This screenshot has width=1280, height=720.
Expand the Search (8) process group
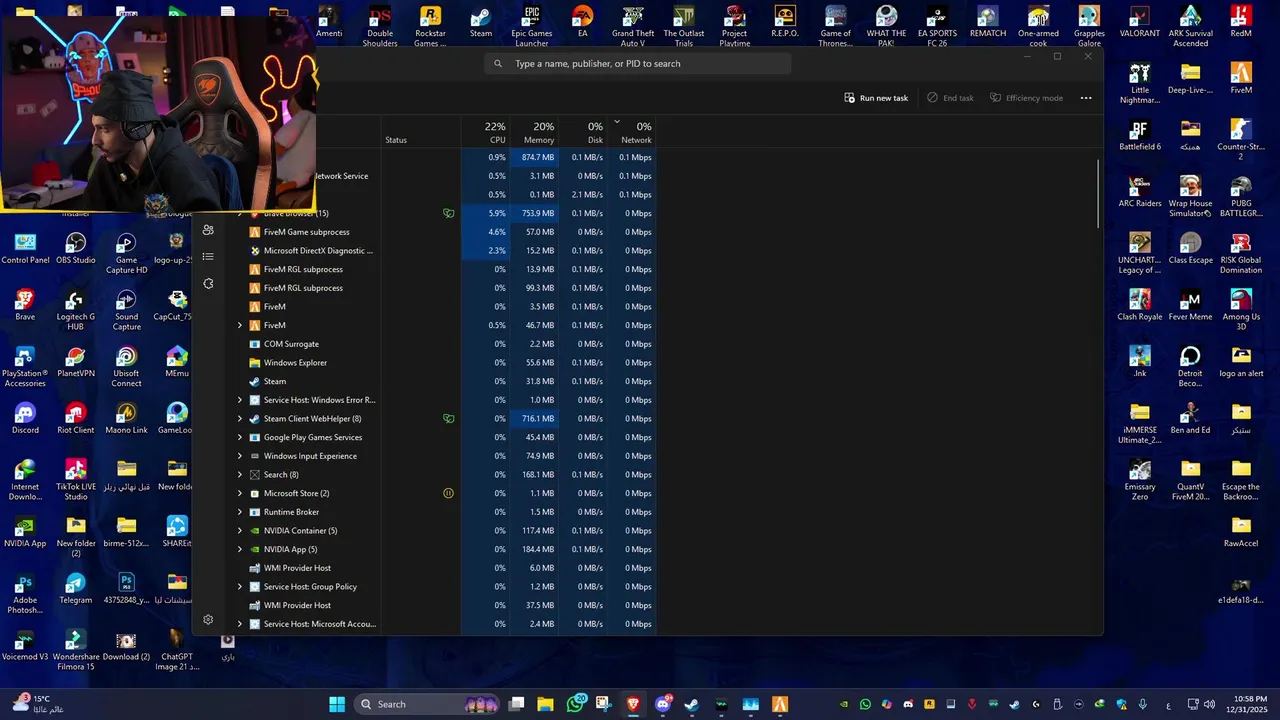pyautogui.click(x=239, y=475)
